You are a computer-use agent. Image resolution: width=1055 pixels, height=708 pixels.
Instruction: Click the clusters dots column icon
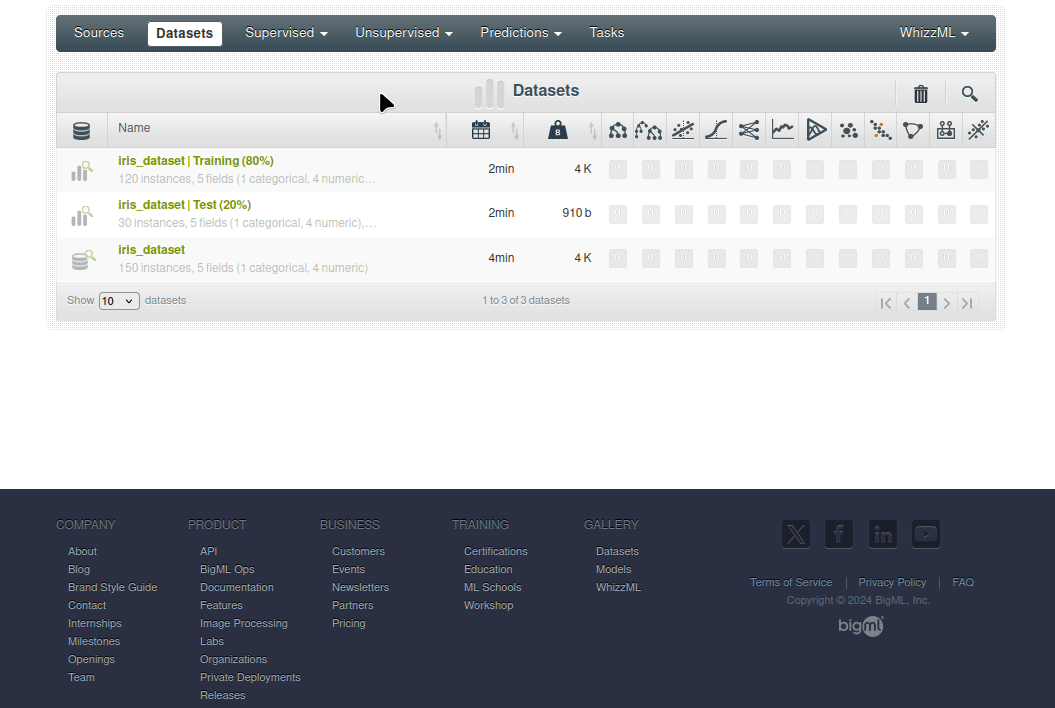[x=848, y=130]
